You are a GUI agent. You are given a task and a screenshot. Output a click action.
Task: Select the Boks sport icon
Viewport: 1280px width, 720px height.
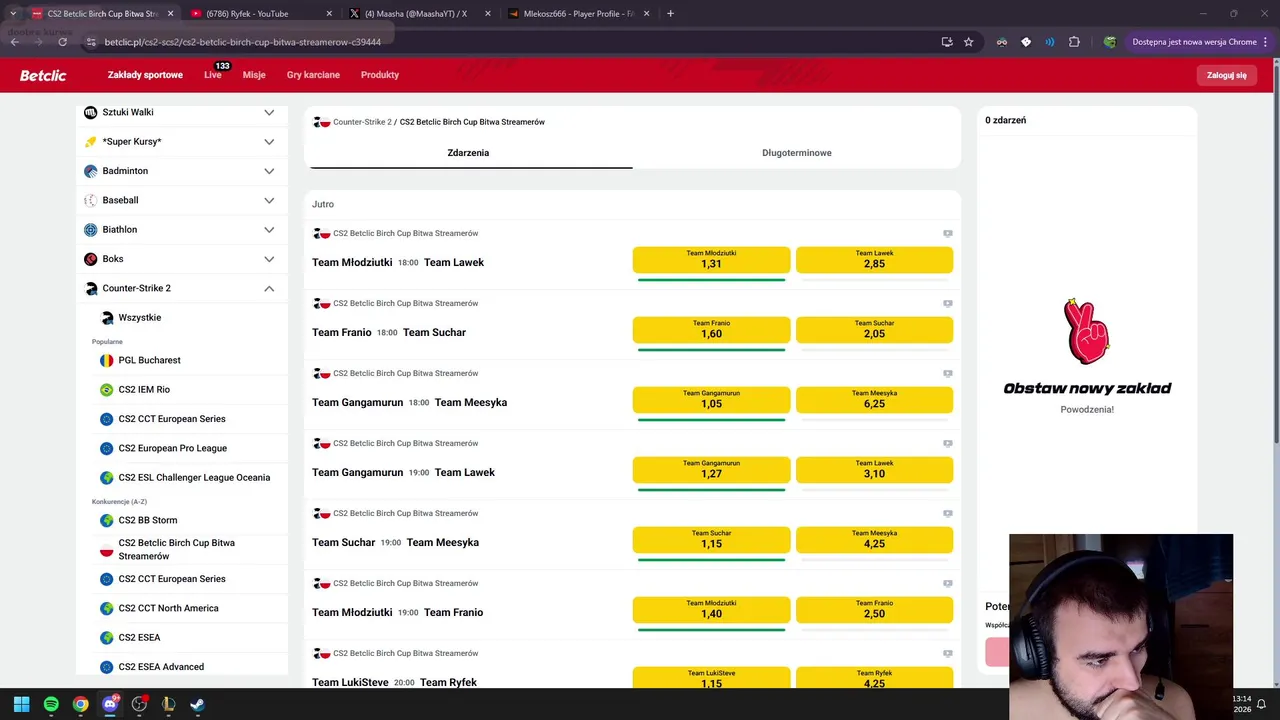click(x=91, y=259)
